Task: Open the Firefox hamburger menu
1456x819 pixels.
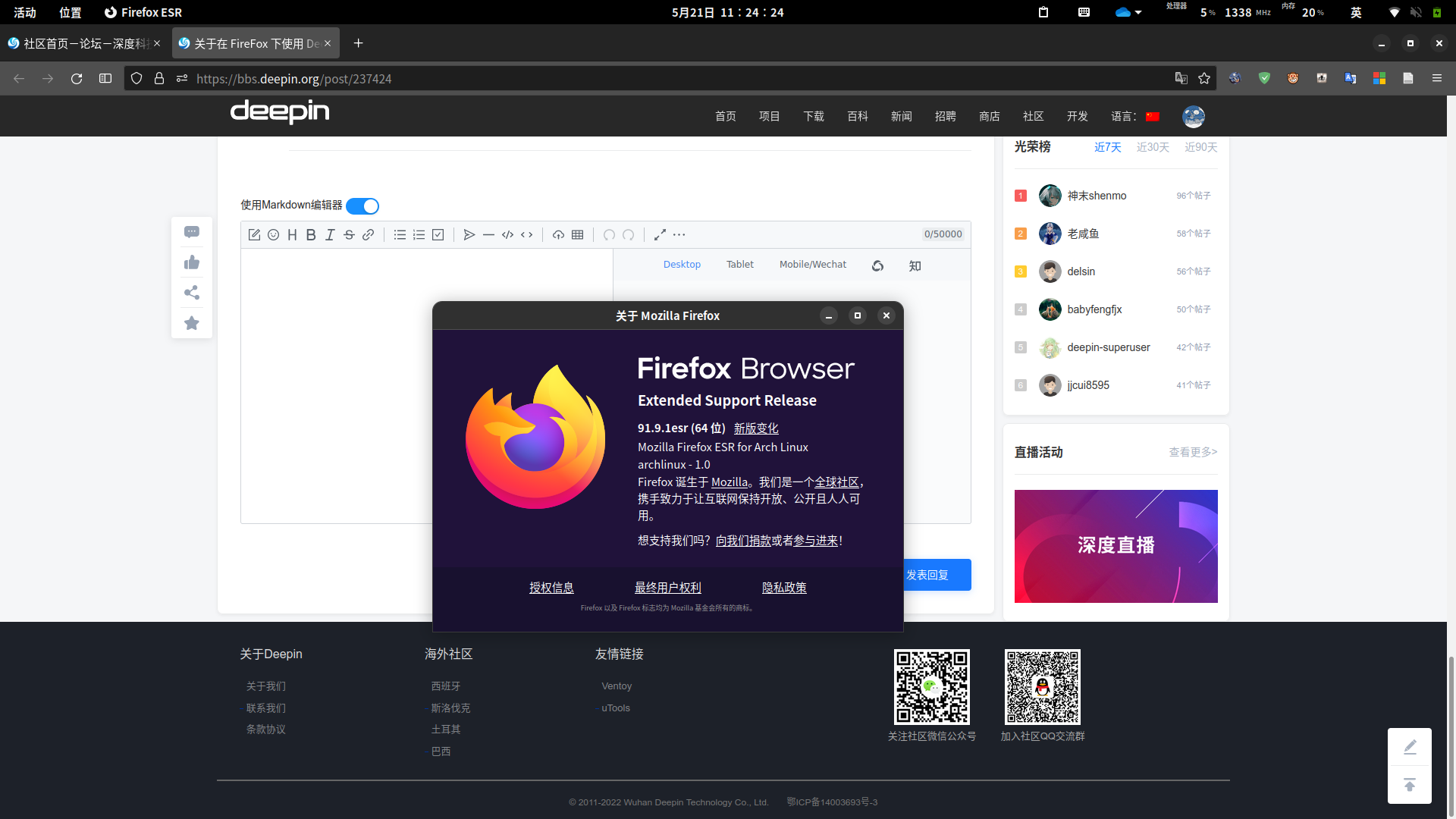Action: (x=1437, y=78)
